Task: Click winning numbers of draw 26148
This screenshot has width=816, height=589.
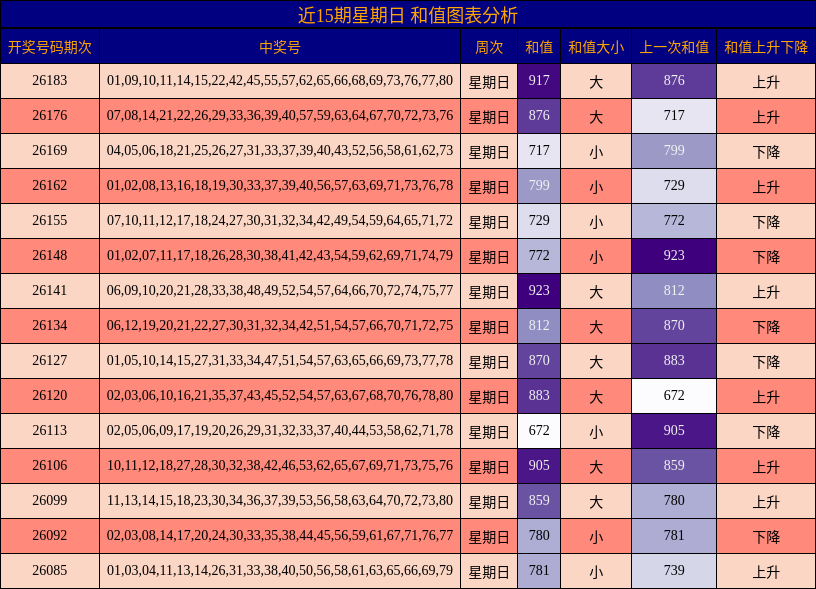Action: (x=280, y=255)
